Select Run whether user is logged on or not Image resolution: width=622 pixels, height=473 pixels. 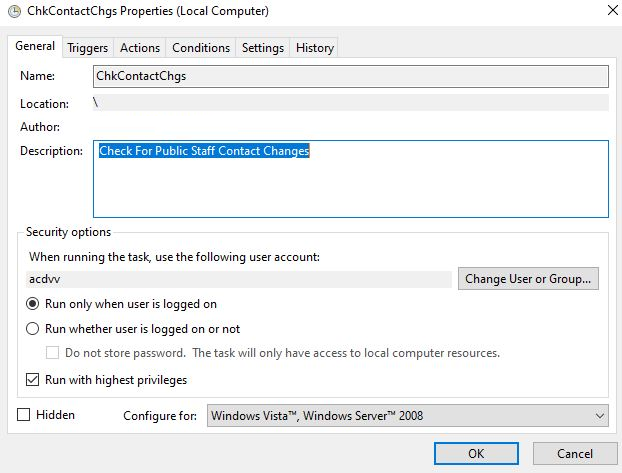point(33,328)
